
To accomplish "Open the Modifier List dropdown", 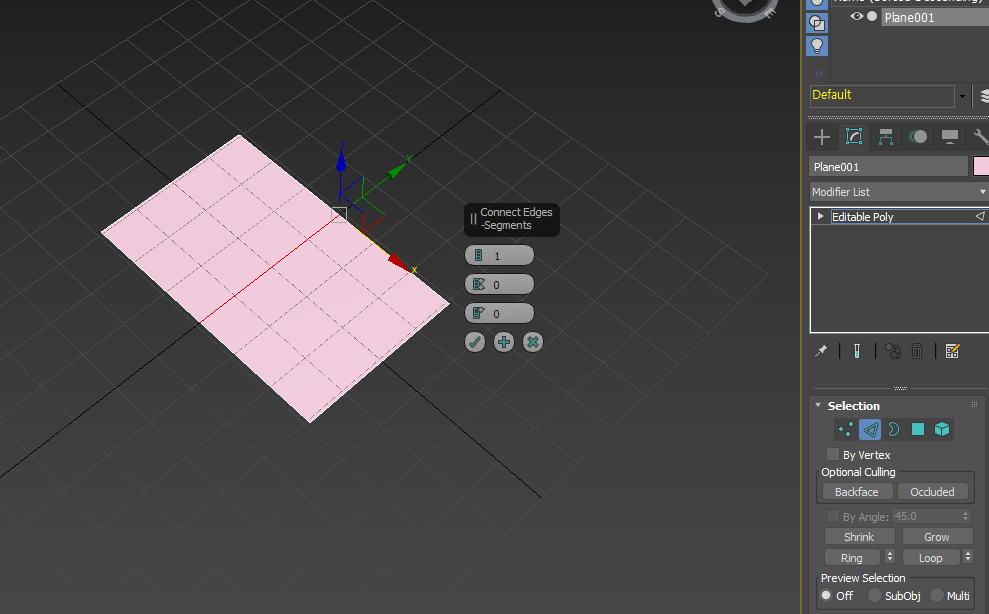I will [x=899, y=192].
